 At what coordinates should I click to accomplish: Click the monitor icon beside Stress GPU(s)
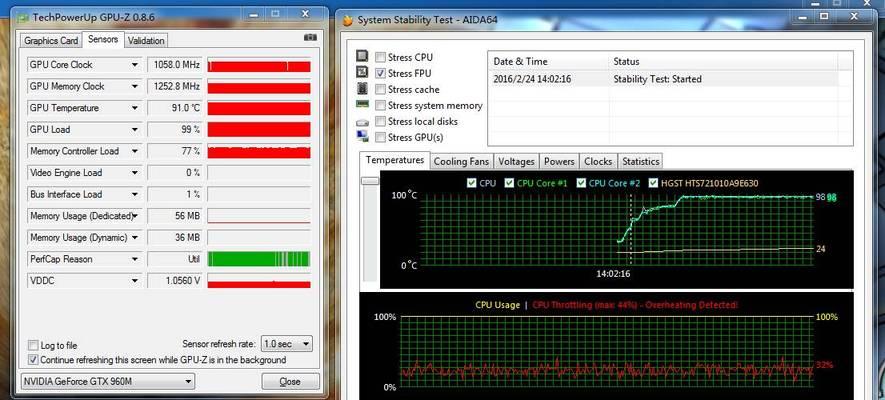(x=362, y=137)
